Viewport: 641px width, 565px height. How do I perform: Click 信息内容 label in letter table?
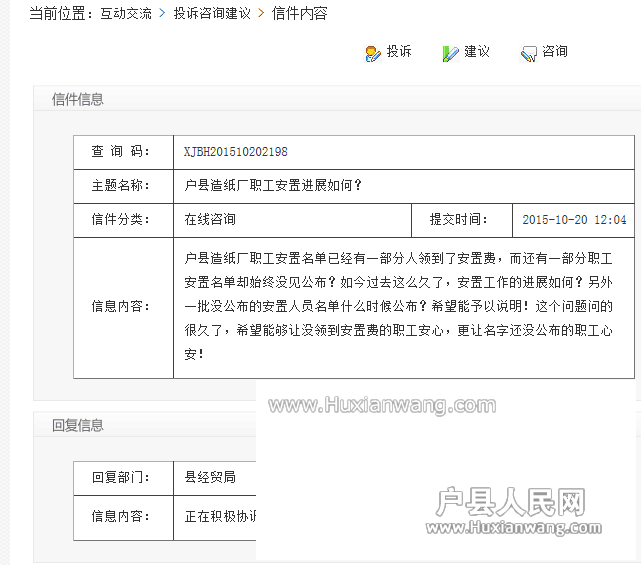(121, 306)
